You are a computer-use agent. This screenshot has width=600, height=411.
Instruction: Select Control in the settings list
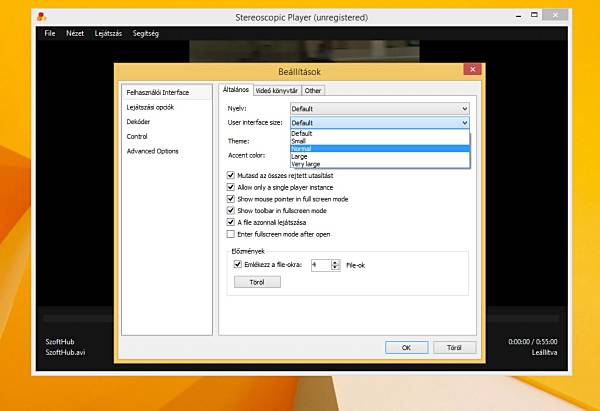pos(166,136)
